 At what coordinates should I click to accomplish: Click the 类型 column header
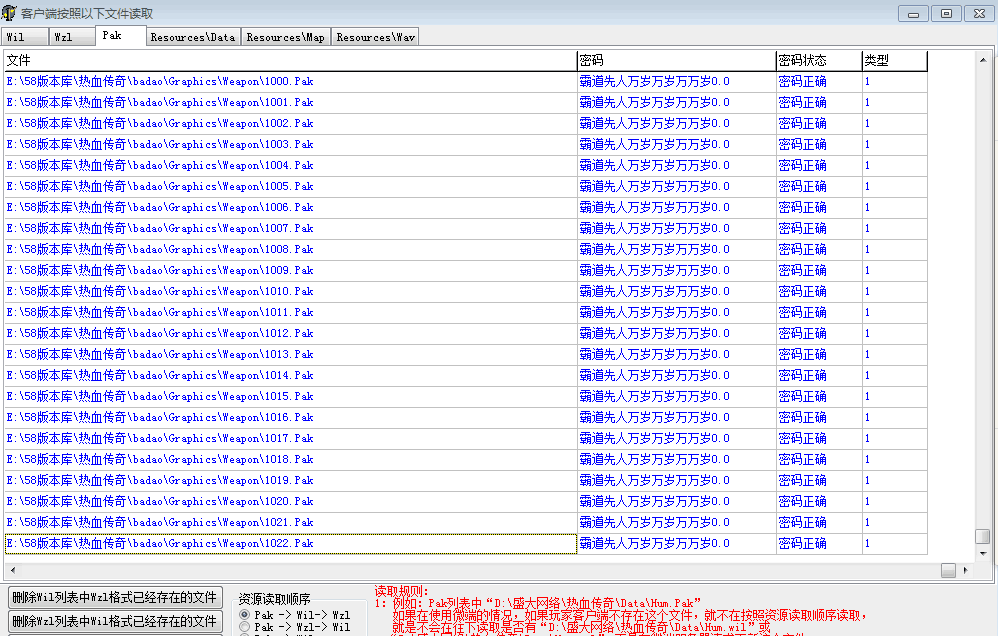(894, 61)
